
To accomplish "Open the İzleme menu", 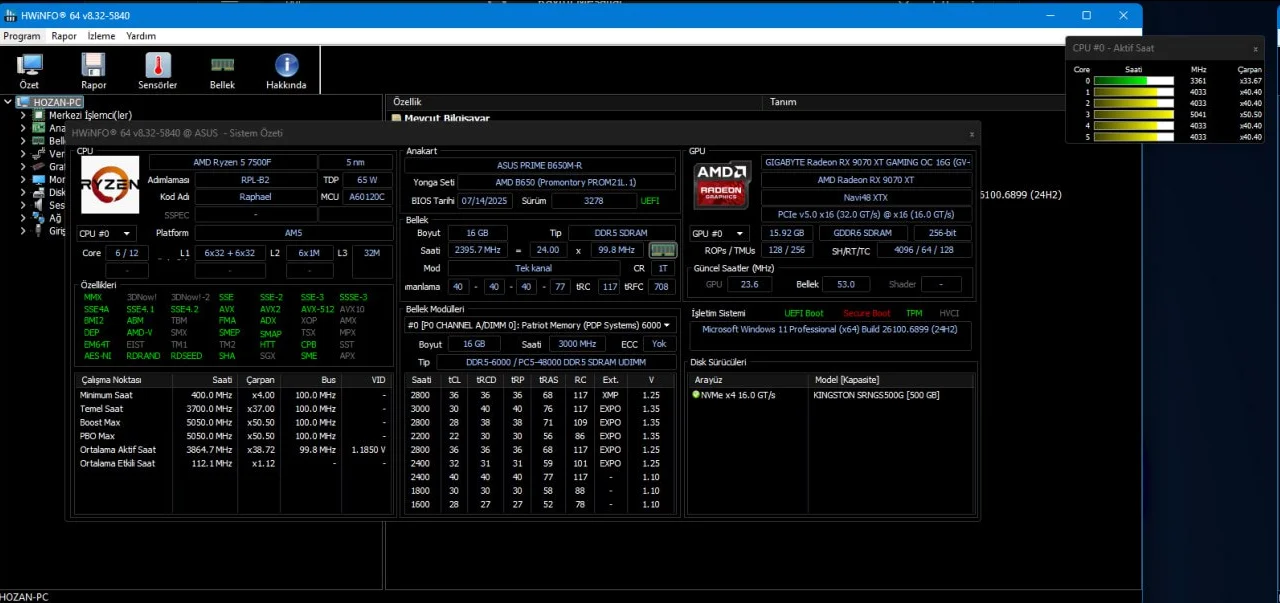I will (x=101, y=36).
